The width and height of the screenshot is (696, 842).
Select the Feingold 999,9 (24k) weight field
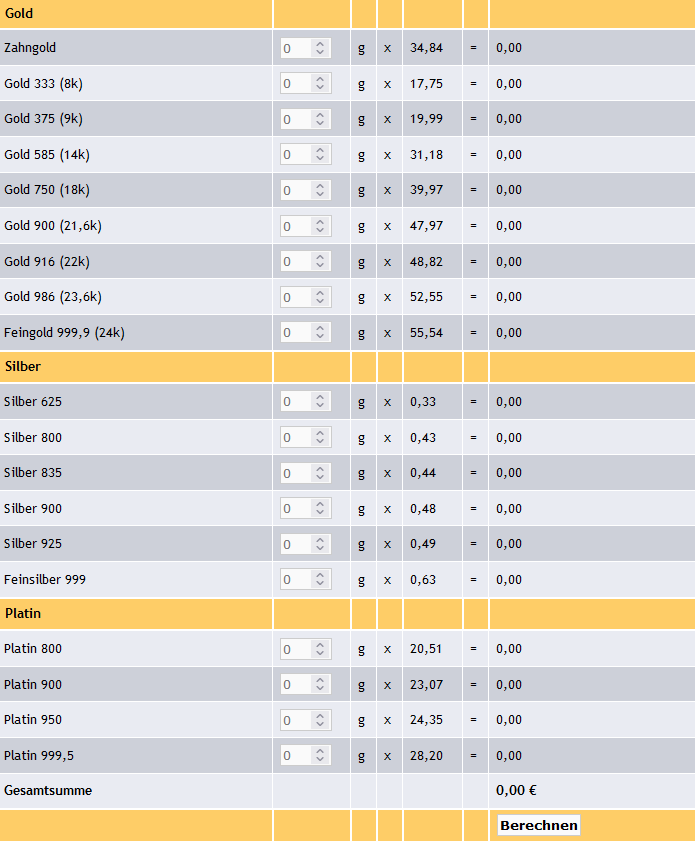(x=296, y=333)
